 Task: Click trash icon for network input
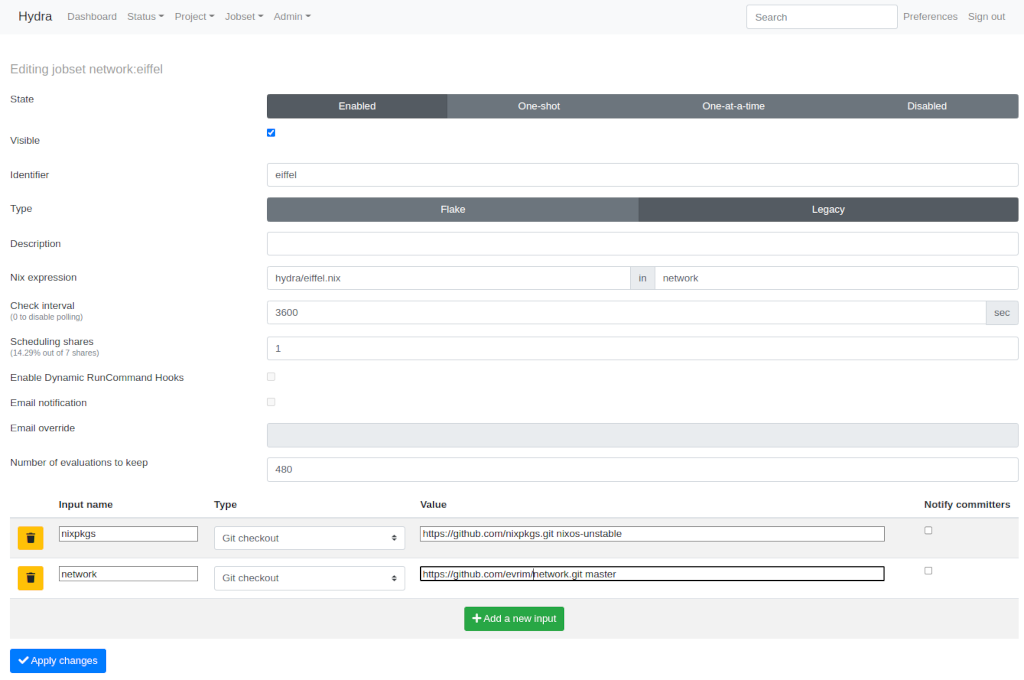[x=30, y=578]
